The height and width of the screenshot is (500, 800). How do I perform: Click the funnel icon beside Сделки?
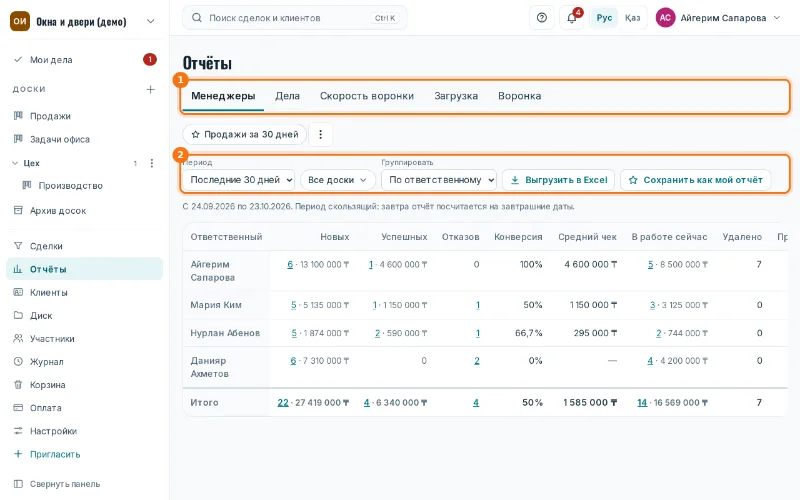[18, 246]
